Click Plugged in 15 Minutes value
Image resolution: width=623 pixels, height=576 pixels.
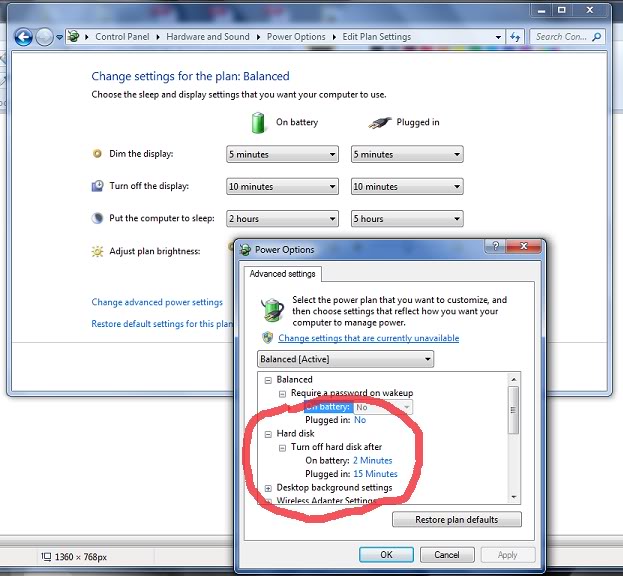(375, 474)
